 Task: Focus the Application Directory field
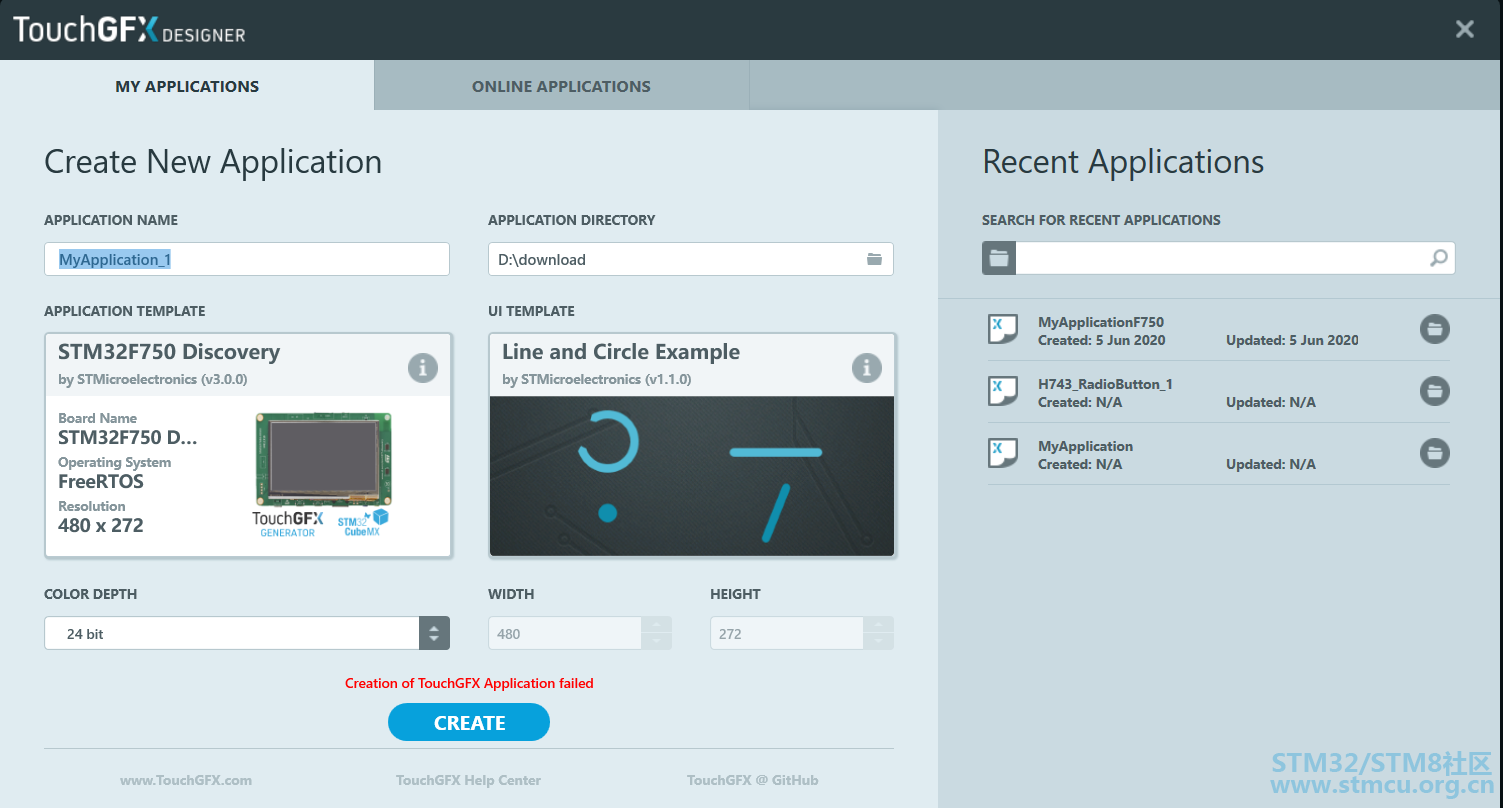tap(691, 259)
